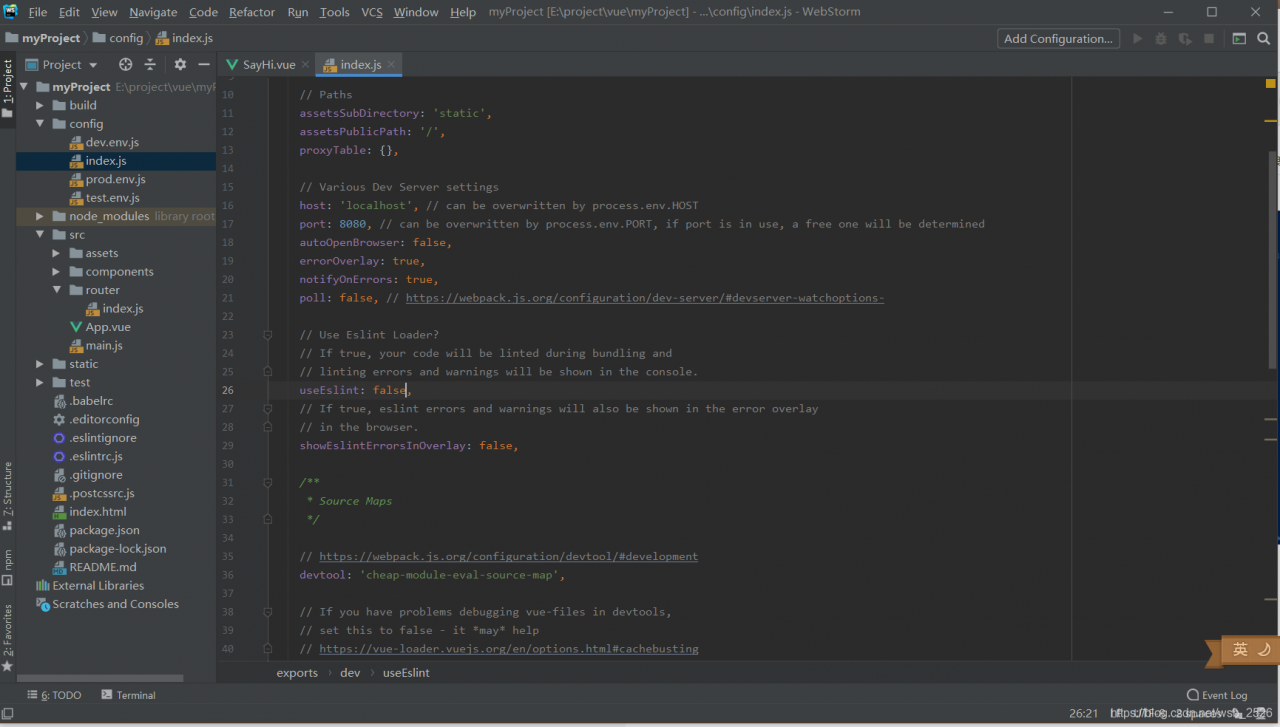Viewport: 1280px width, 727px height.
Task: Open the Project view dropdown
Action: click(x=61, y=64)
